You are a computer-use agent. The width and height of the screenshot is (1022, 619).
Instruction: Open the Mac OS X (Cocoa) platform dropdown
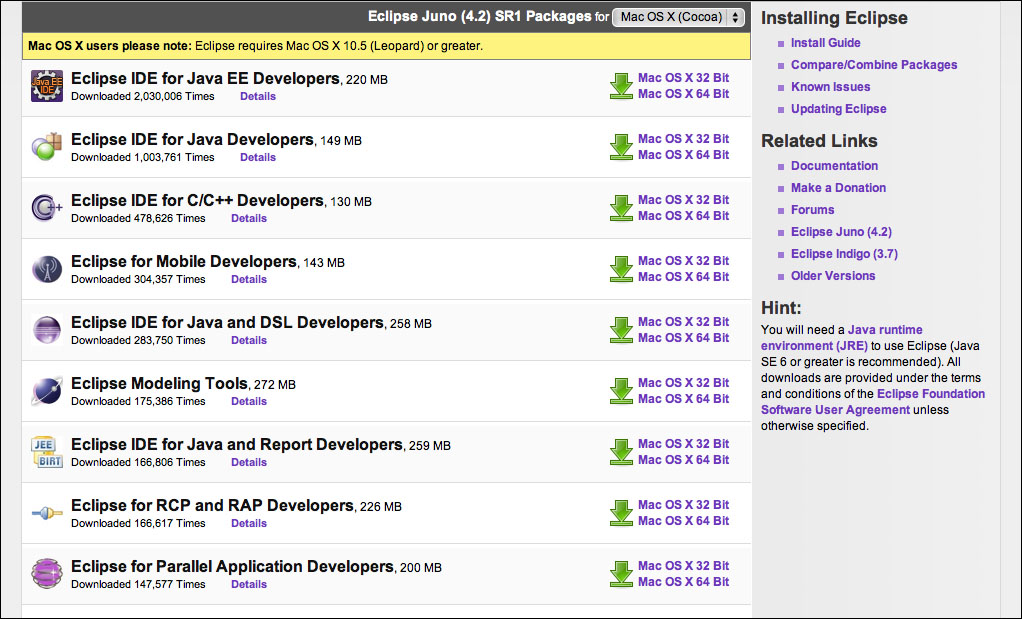click(679, 17)
